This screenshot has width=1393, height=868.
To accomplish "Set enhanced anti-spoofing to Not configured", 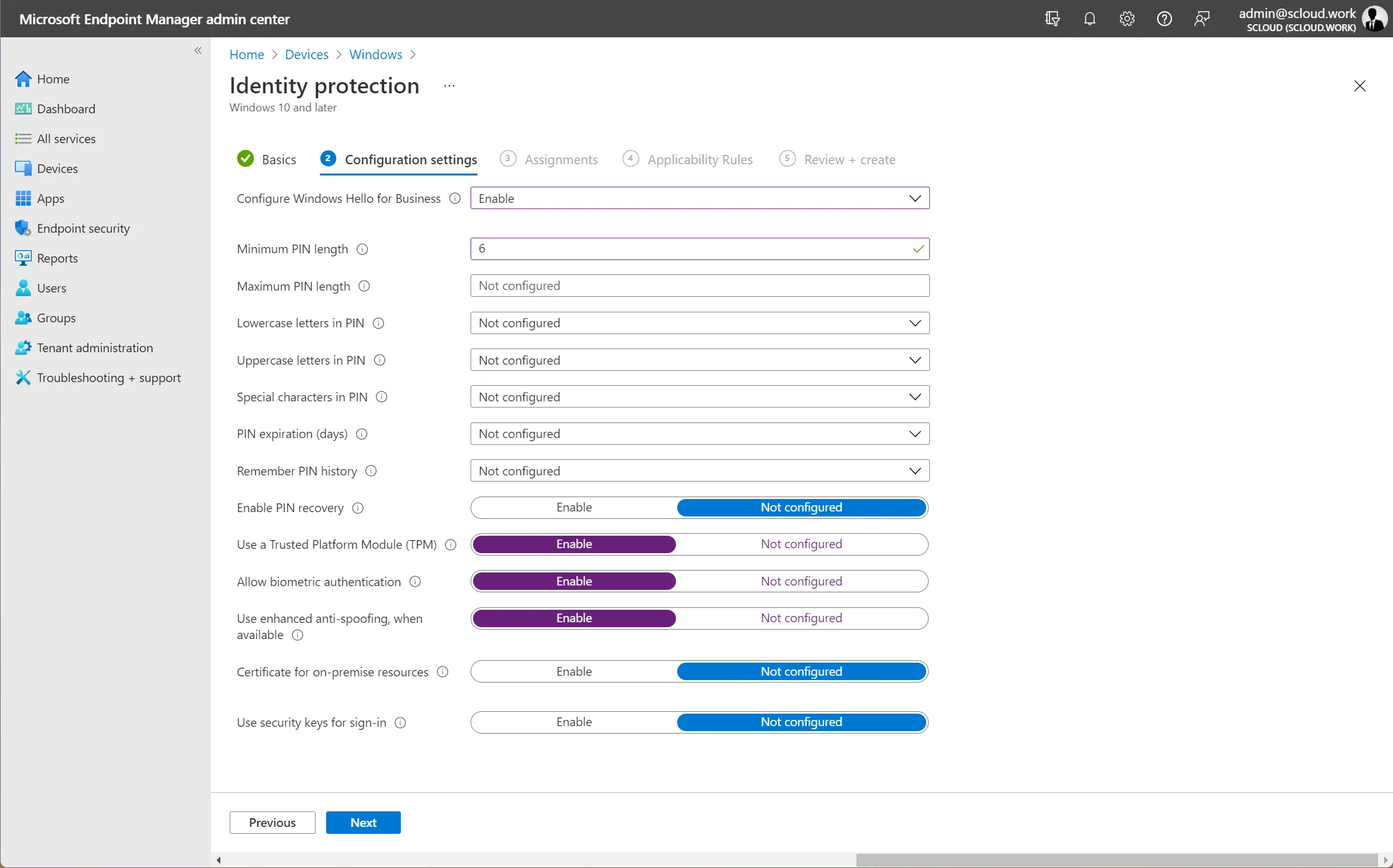I will click(x=802, y=618).
